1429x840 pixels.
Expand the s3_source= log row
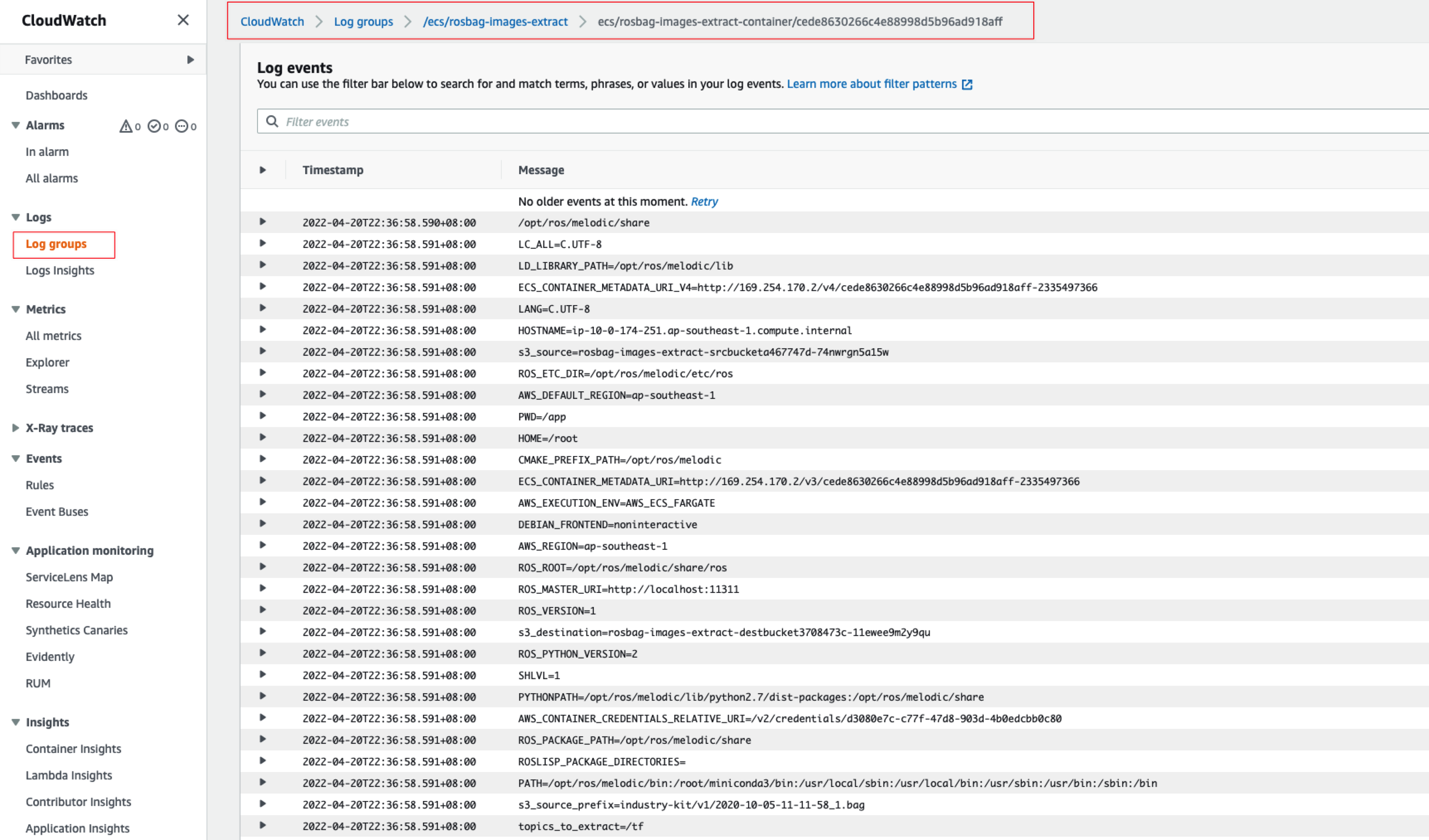(262, 351)
